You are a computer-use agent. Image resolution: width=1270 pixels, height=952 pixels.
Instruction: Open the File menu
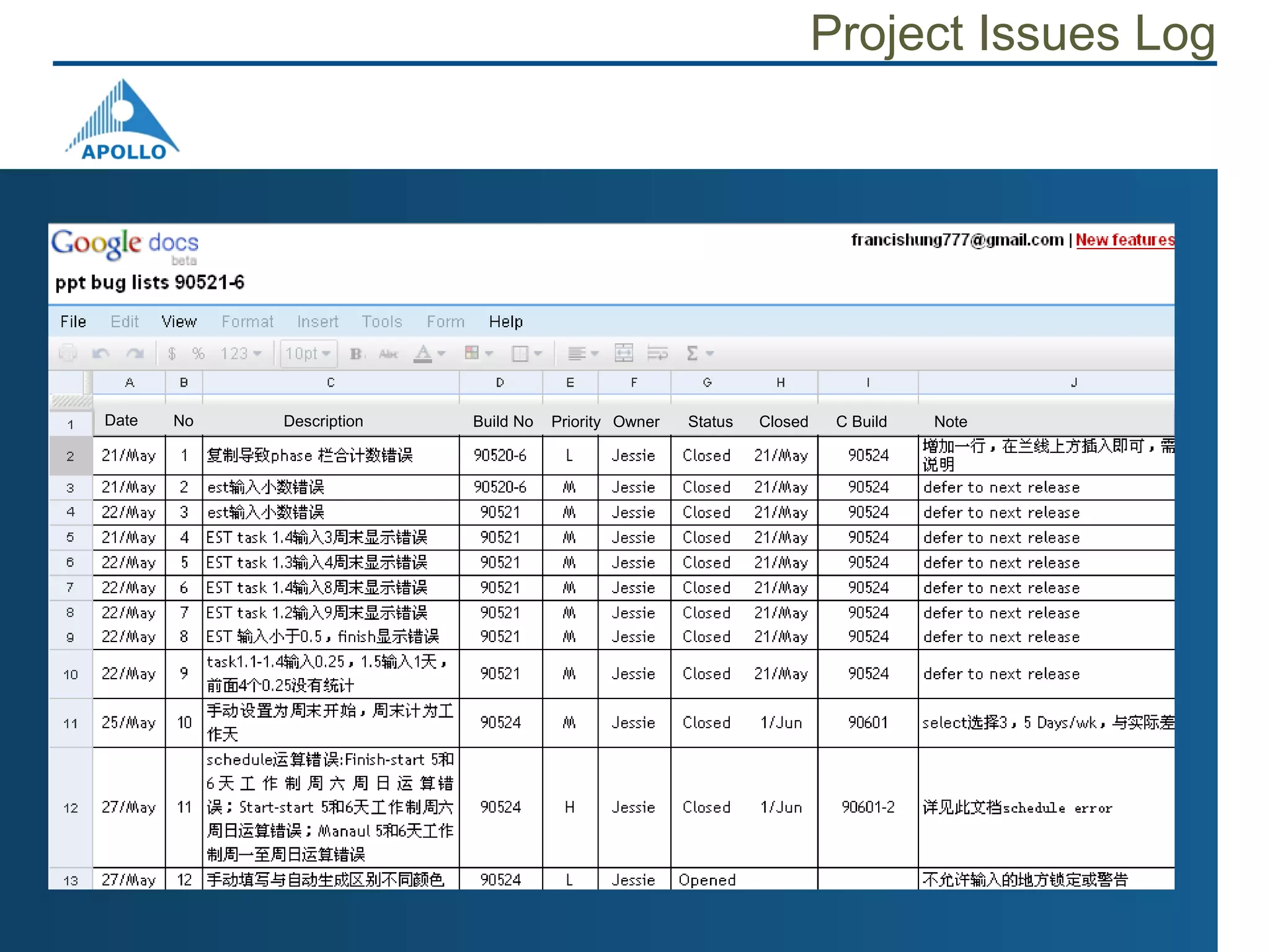click(73, 322)
